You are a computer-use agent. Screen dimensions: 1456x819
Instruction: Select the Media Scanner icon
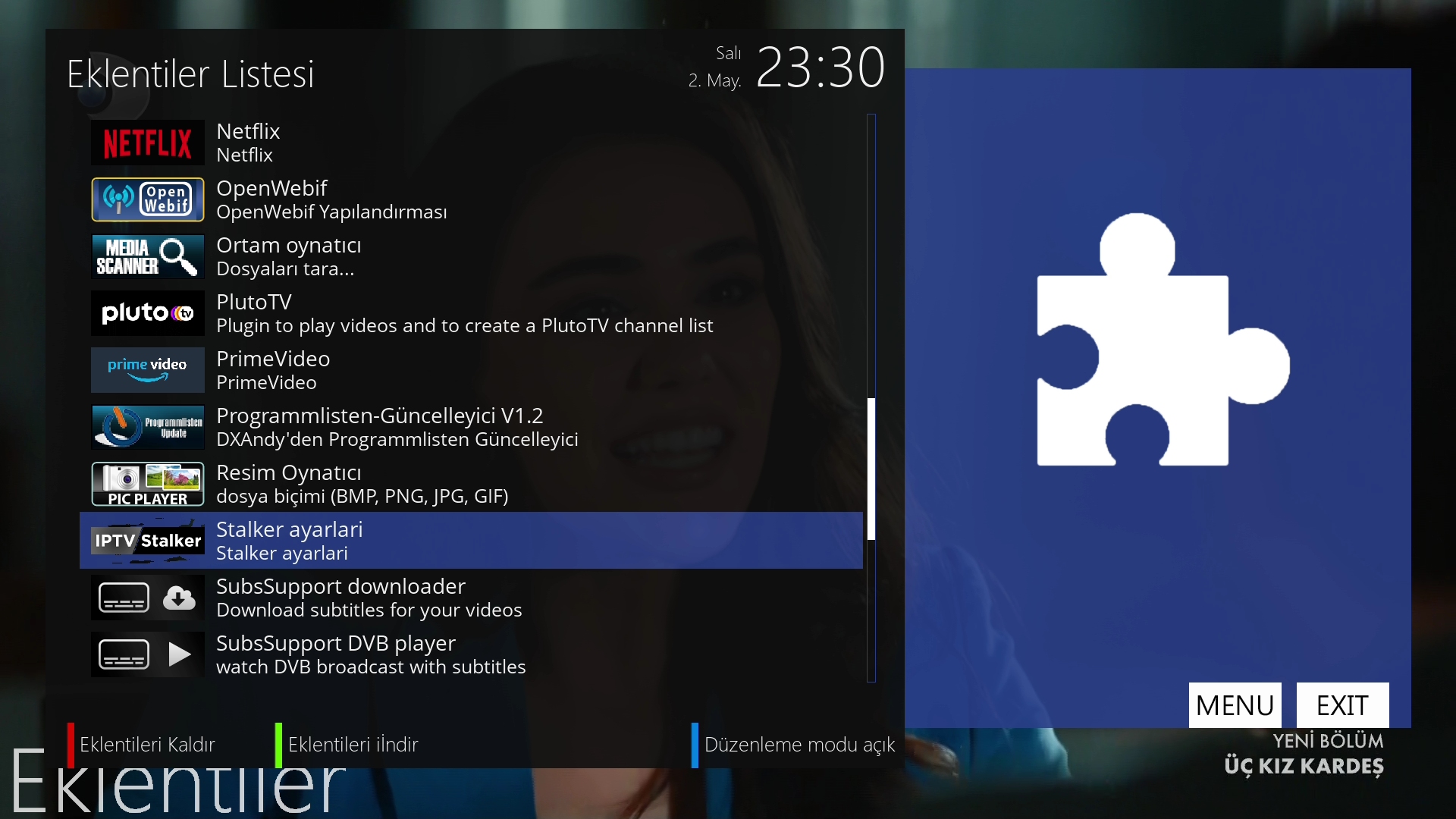(148, 256)
